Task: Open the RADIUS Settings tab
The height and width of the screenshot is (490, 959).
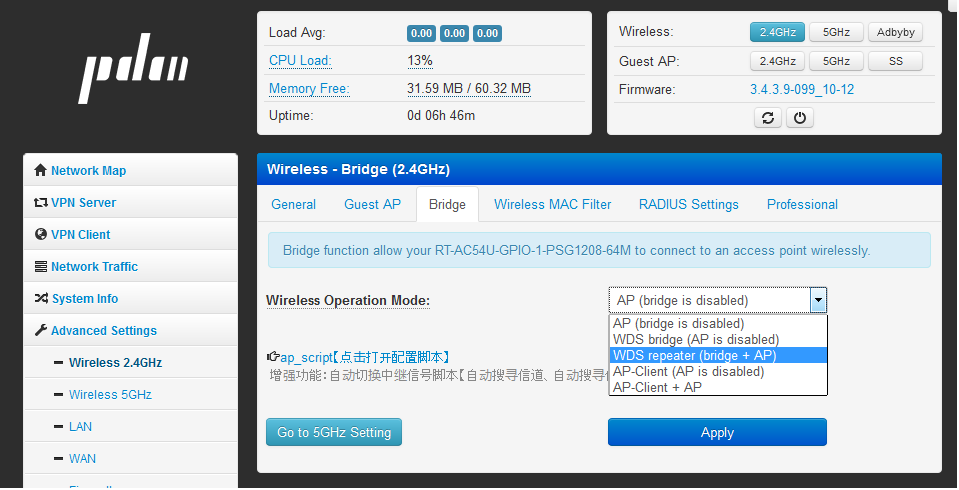Action: pos(688,204)
